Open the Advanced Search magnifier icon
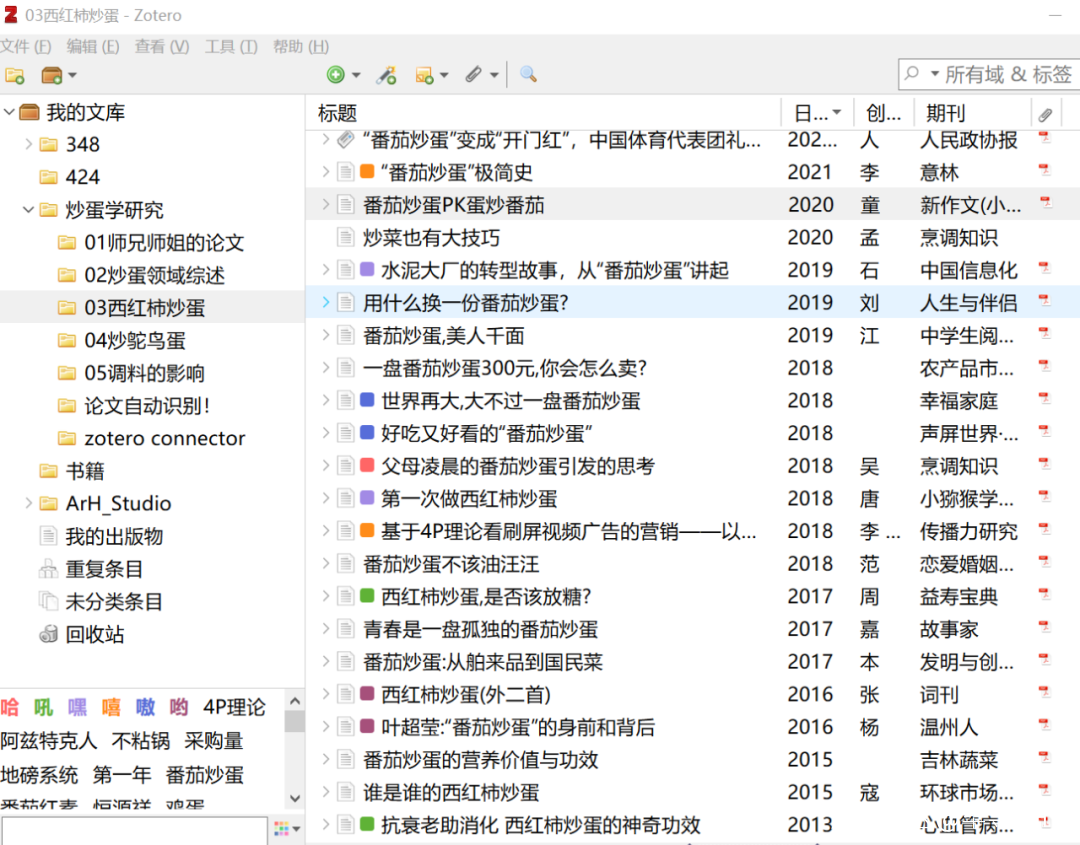1080x845 pixels. coord(528,74)
